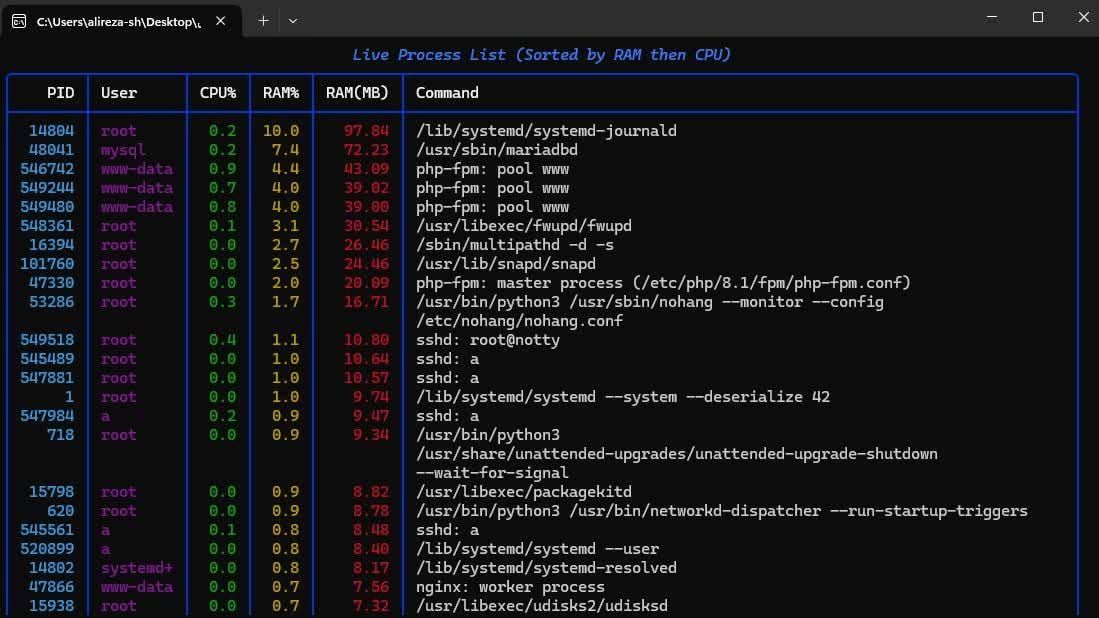
Task: Select PID 548361
Action: click(47, 226)
